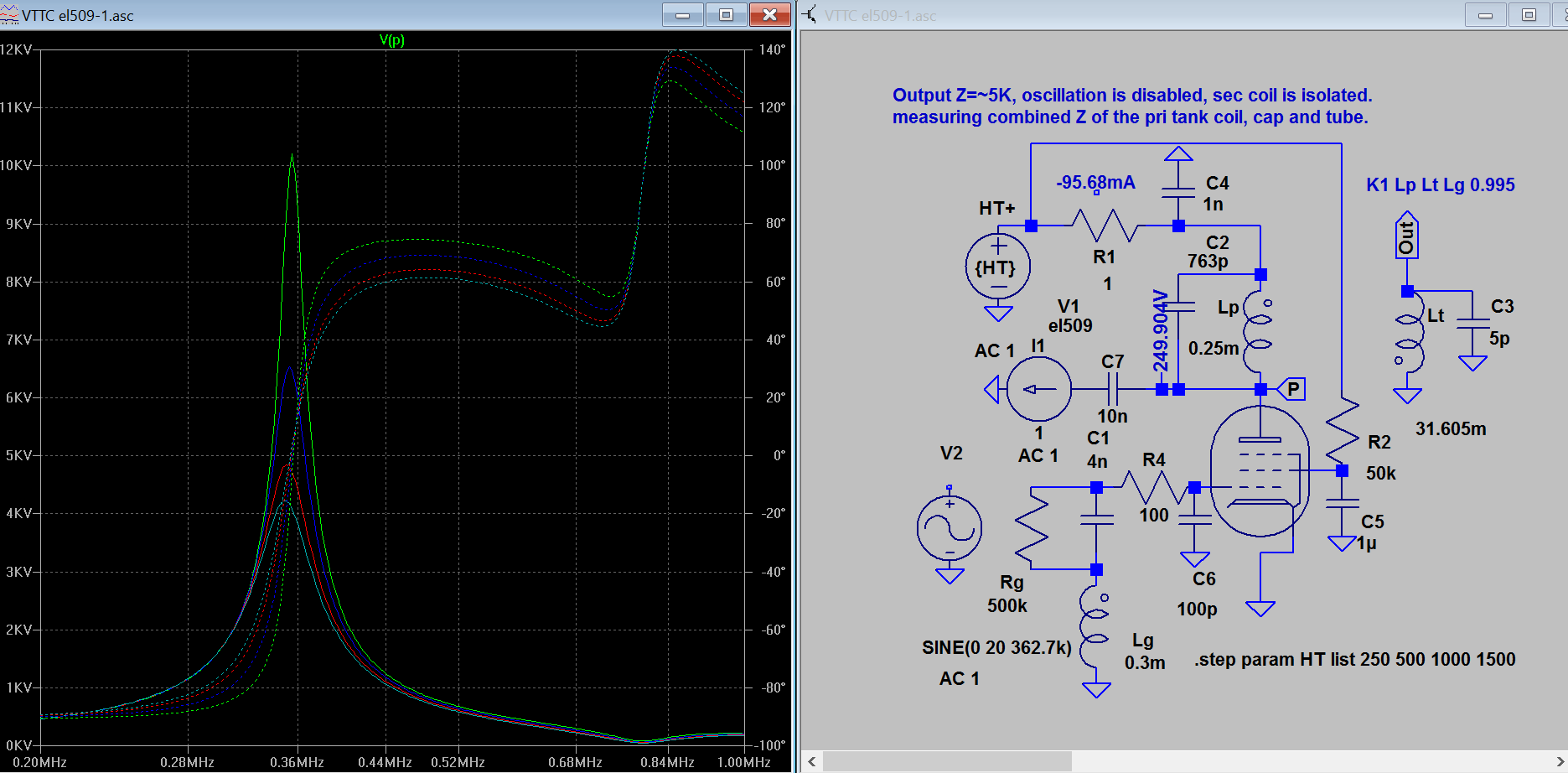This screenshot has height=773, width=1568.
Task: Click the V(p) trace label in plot
Action: tap(391, 40)
